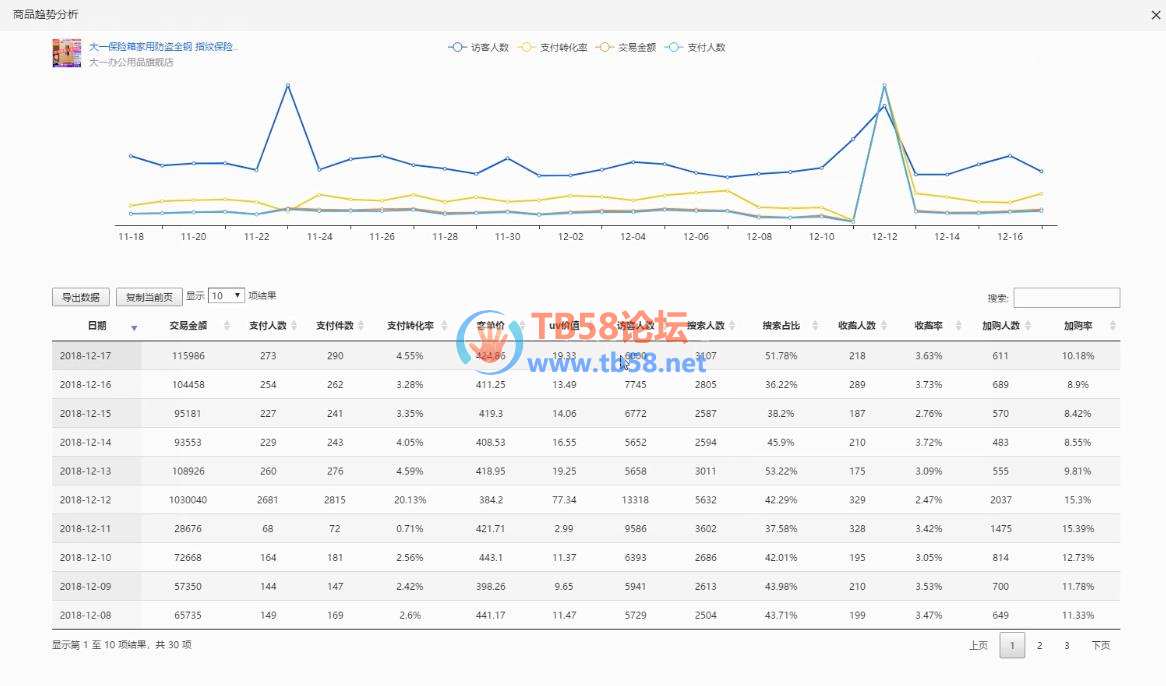The width and height of the screenshot is (1166, 686).
Task: Toggle the 访客人数 legend series
Action: click(479, 47)
